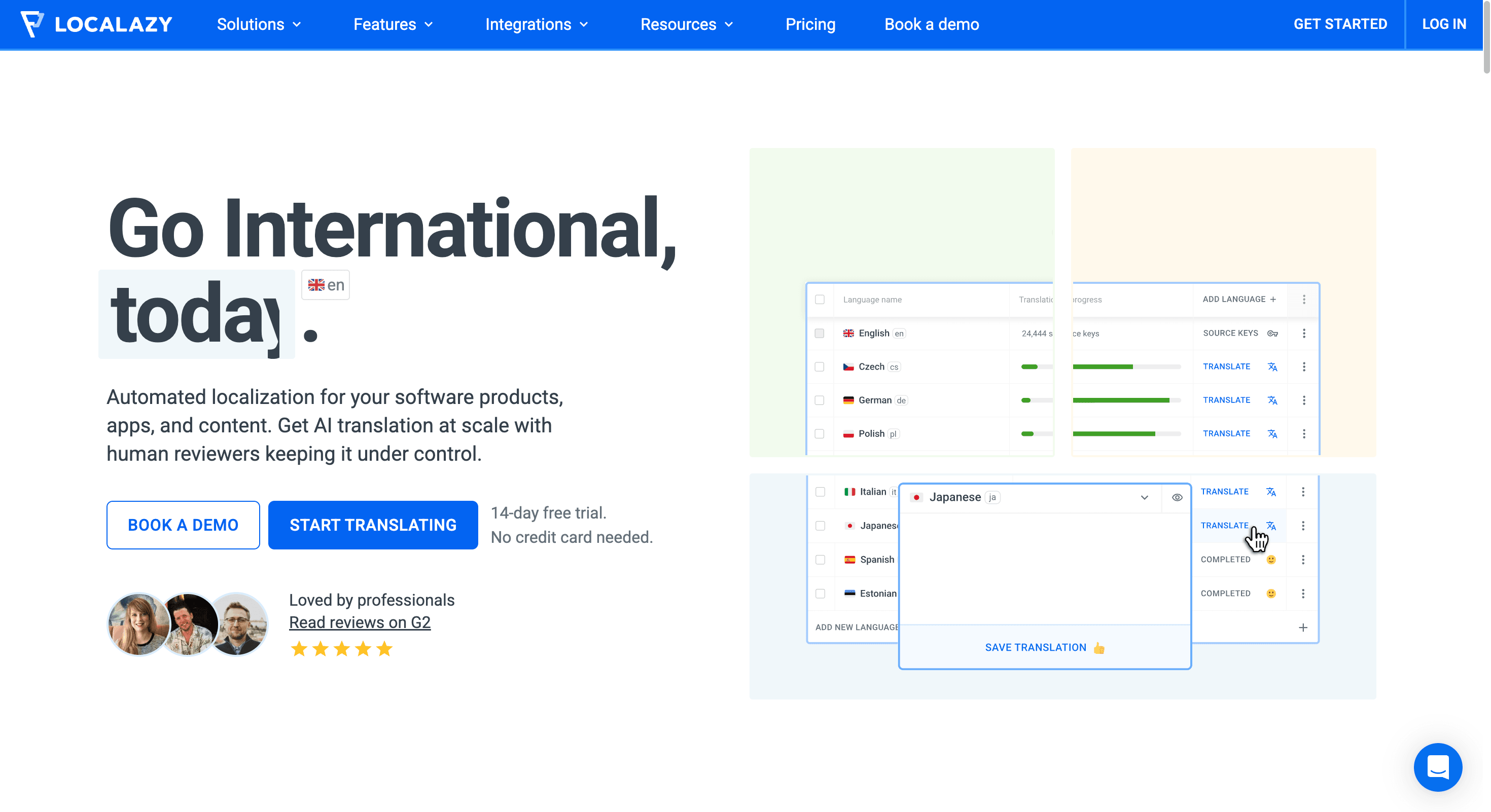Check the Japanese row checkbox
Image resolution: width=1491 pixels, height=812 pixels.
(820, 526)
